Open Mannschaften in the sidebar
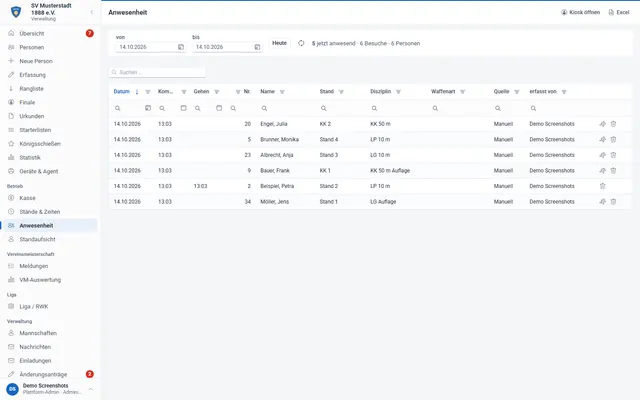This screenshot has height=400, width=640. tap(49, 333)
